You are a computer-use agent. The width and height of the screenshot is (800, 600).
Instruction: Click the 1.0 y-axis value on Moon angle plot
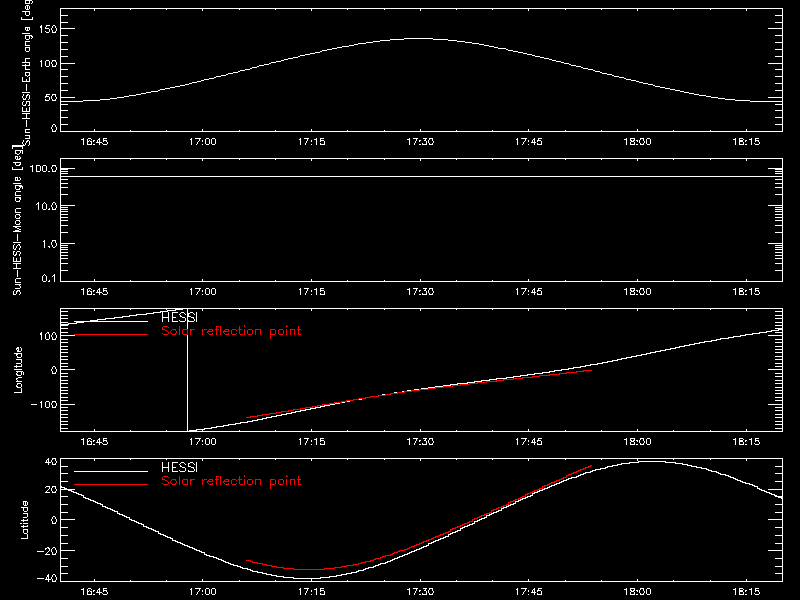pyautogui.click(x=49, y=244)
